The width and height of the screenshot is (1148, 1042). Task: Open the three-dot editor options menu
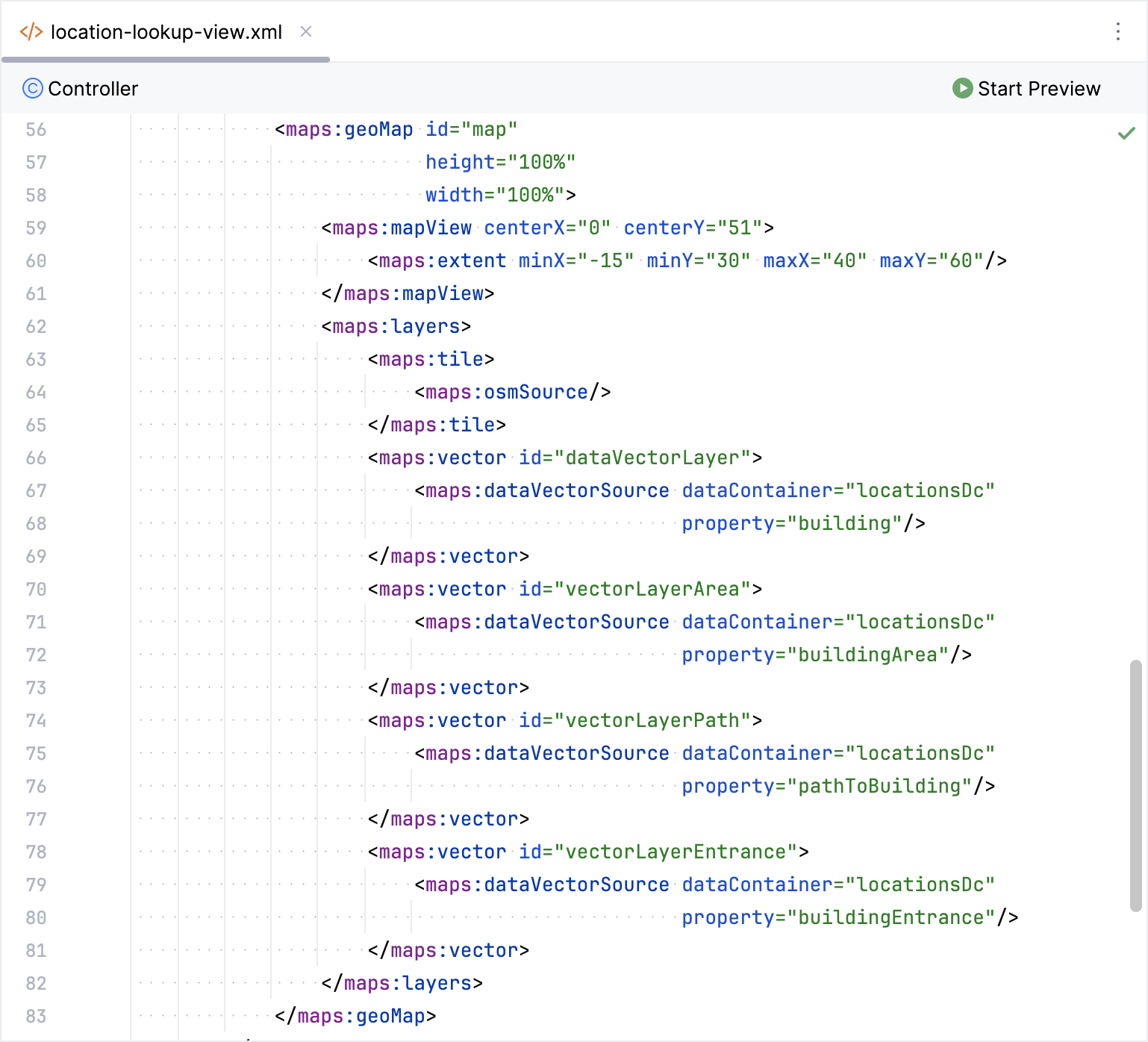point(1117,31)
